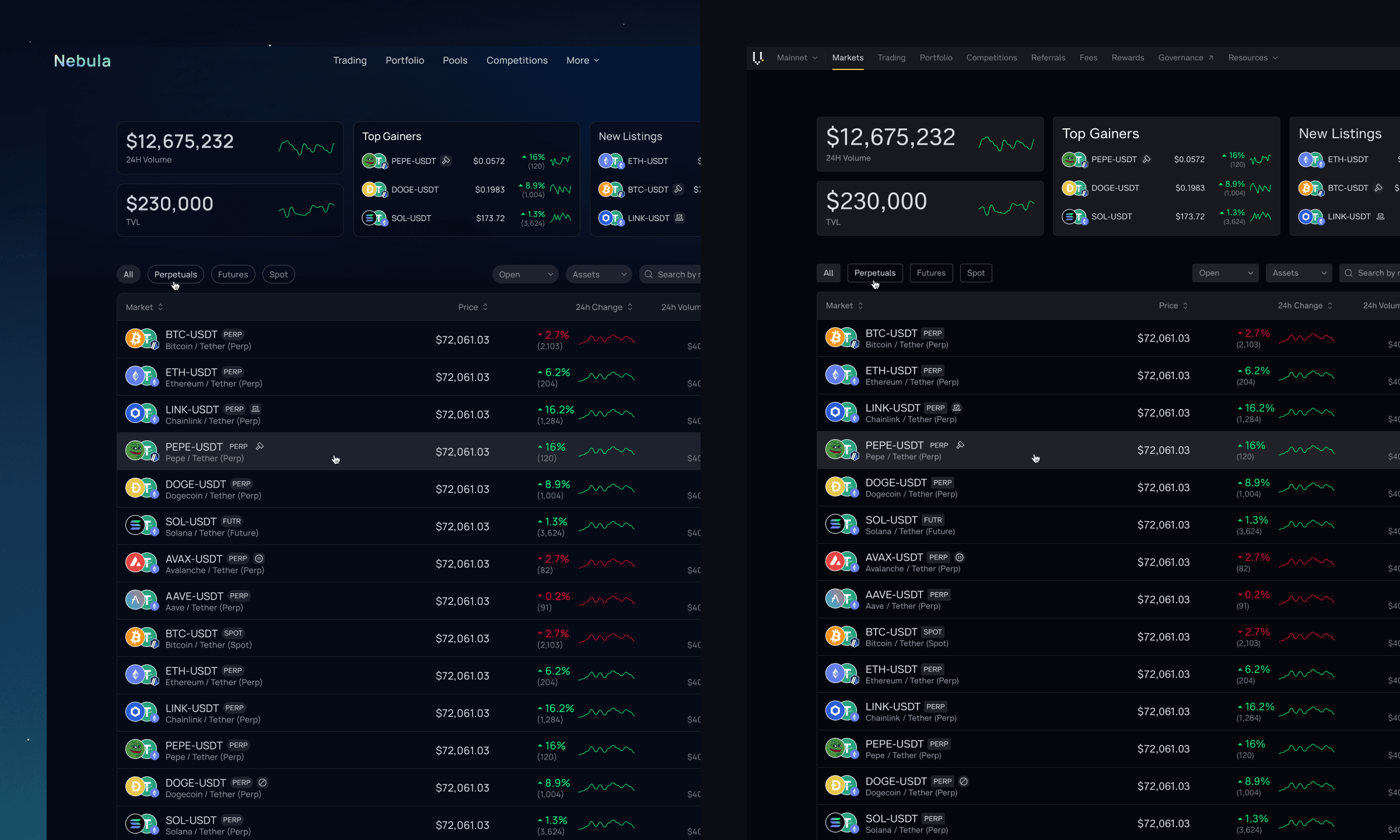Click the Rewards link in the top navigation
1400x840 pixels.
(x=1128, y=58)
